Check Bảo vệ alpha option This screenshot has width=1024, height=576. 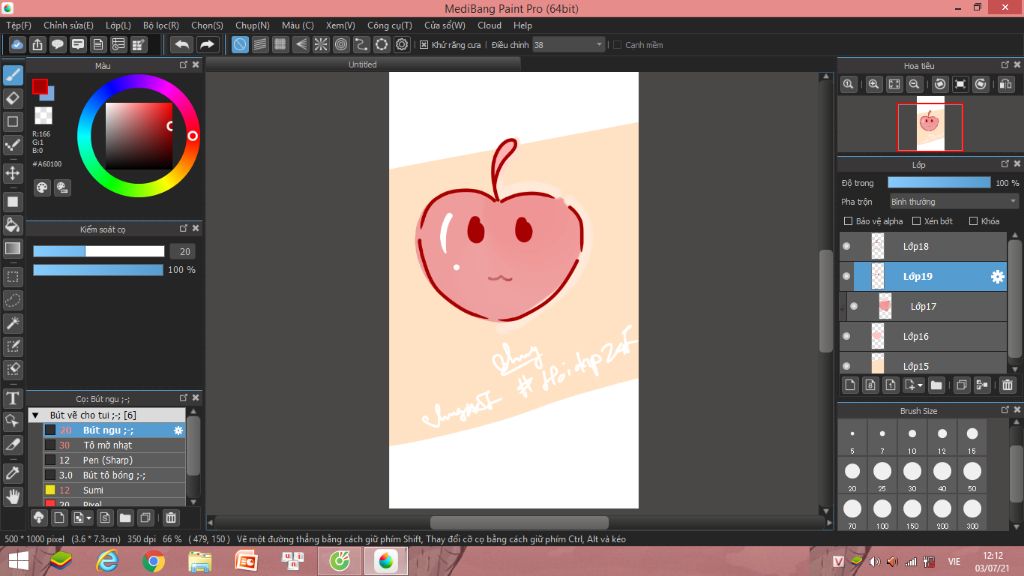(848, 221)
